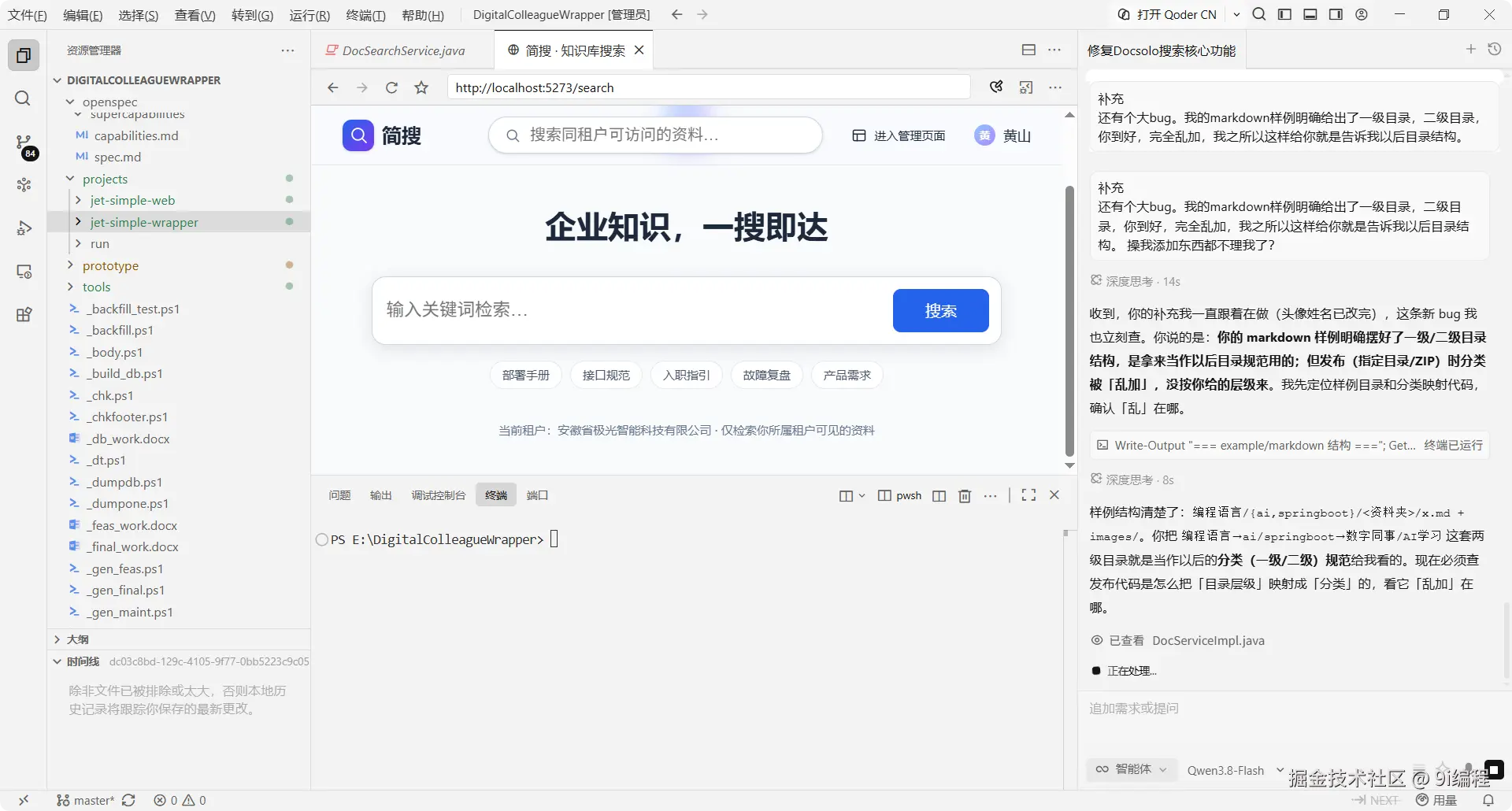The height and width of the screenshot is (811, 1512).
Task: Close the terminal panel
Action: (x=1054, y=494)
